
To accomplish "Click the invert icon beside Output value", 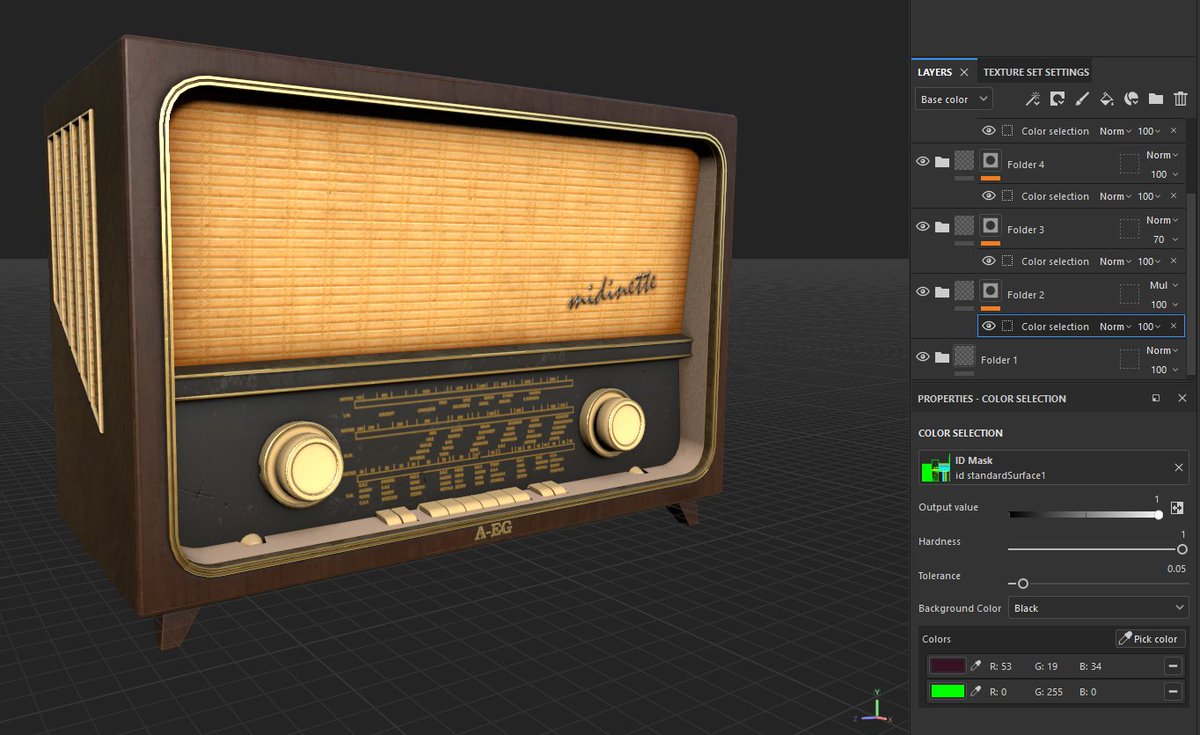I will pos(1177,508).
